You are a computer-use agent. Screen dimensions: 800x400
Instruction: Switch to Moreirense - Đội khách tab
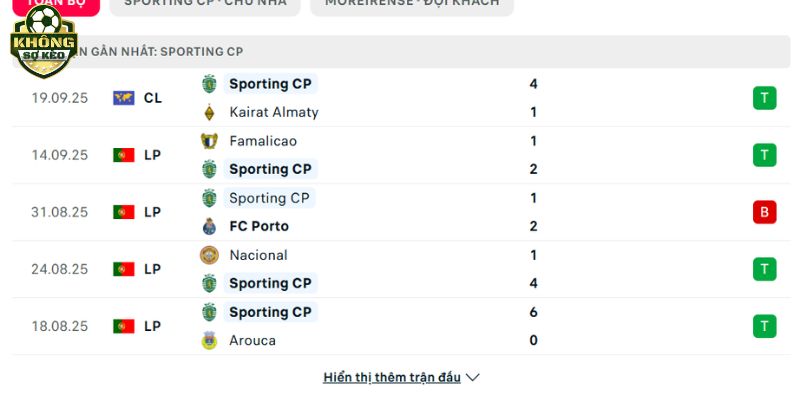pos(412,5)
